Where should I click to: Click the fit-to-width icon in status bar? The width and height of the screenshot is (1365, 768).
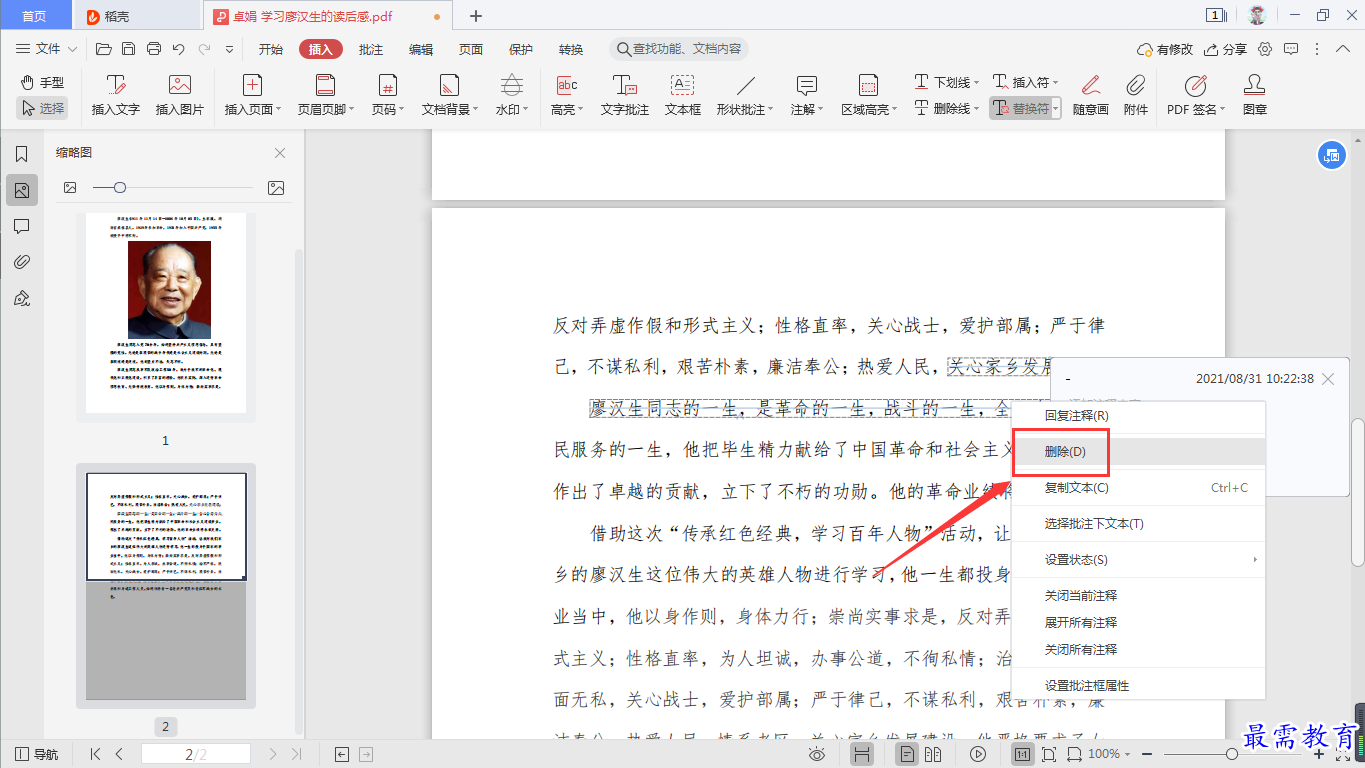(x=1074, y=754)
